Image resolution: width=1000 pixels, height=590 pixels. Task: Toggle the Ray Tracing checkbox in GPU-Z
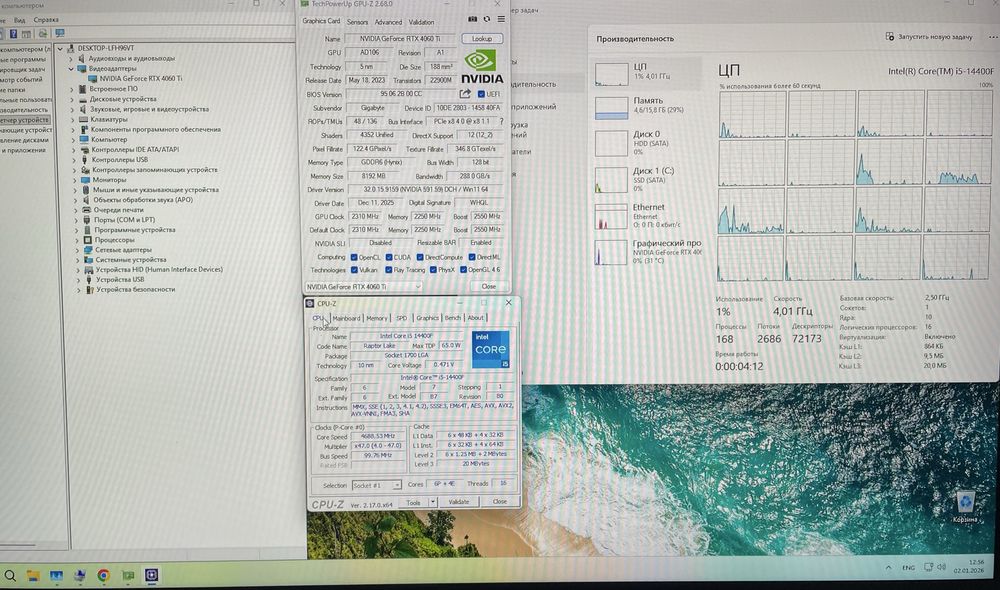pos(389,270)
